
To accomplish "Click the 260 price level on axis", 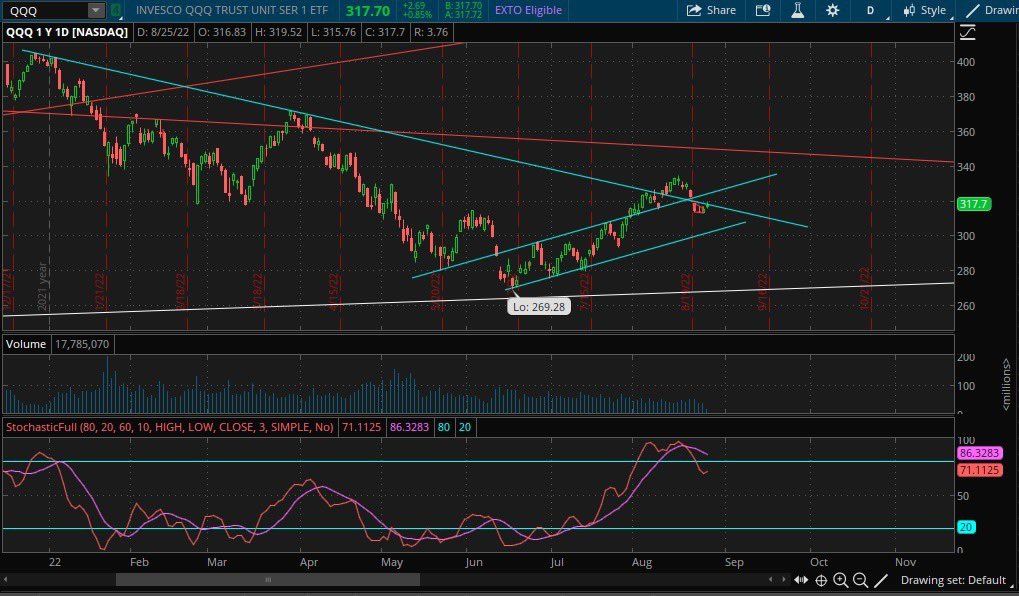I will coord(966,306).
